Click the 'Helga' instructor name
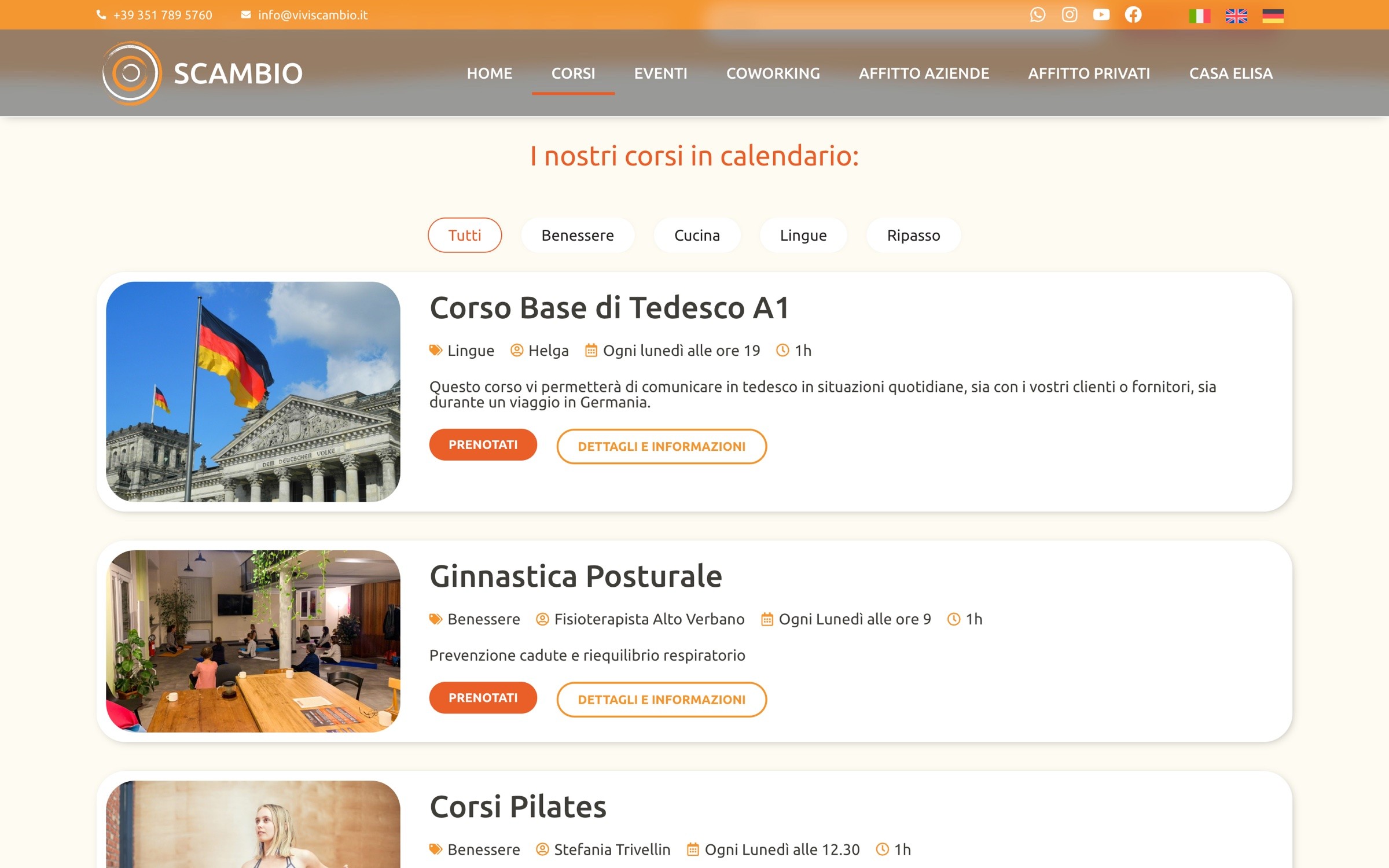The width and height of the screenshot is (1389, 868). click(548, 351)
